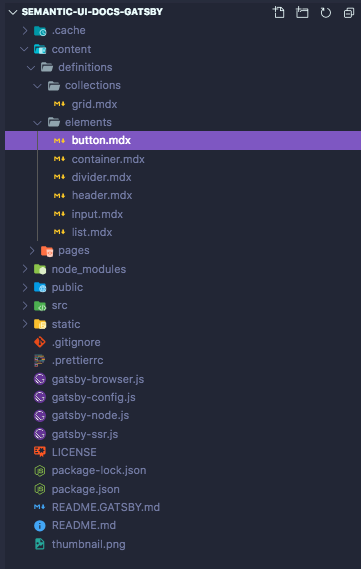Click the image icon beside thumbnail.png

pyautogui.click(x=40, y=544)
